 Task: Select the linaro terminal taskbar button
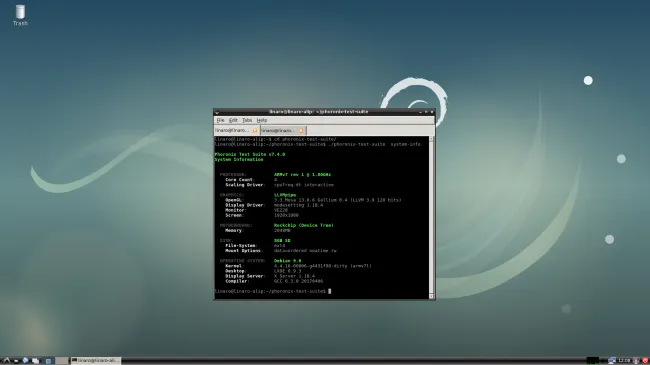(96, 360)
